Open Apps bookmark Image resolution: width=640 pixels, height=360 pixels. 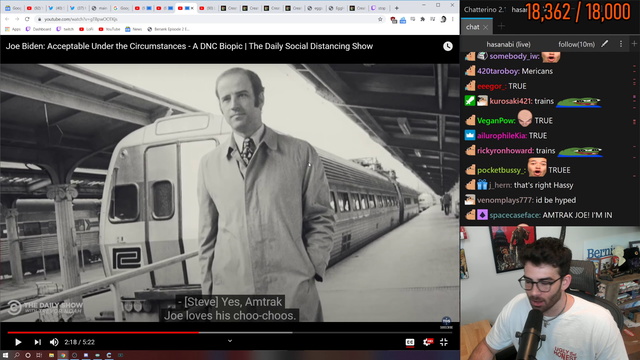tap(13, 29)
